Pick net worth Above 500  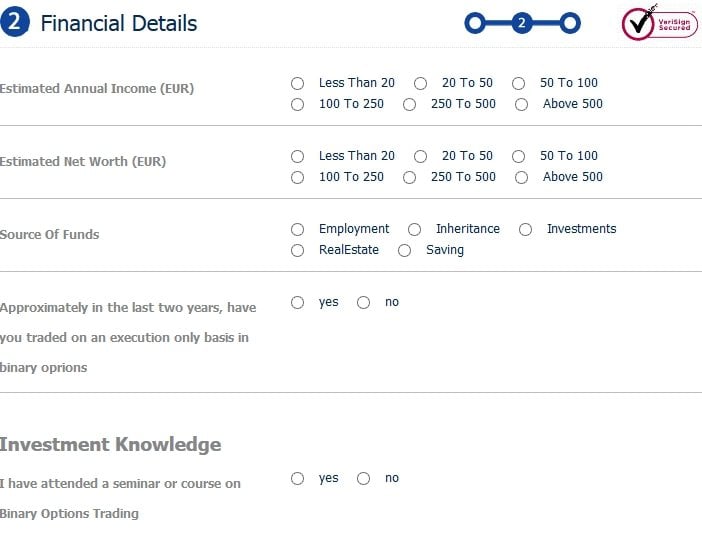pyautogui.click(x=521, y=177)
